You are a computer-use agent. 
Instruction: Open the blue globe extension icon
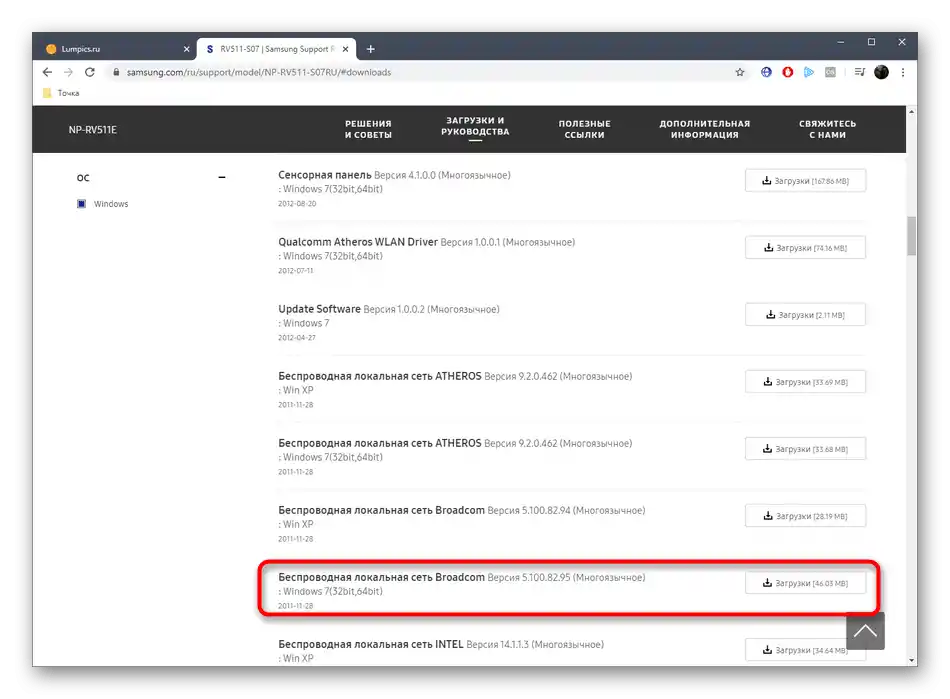766,72
